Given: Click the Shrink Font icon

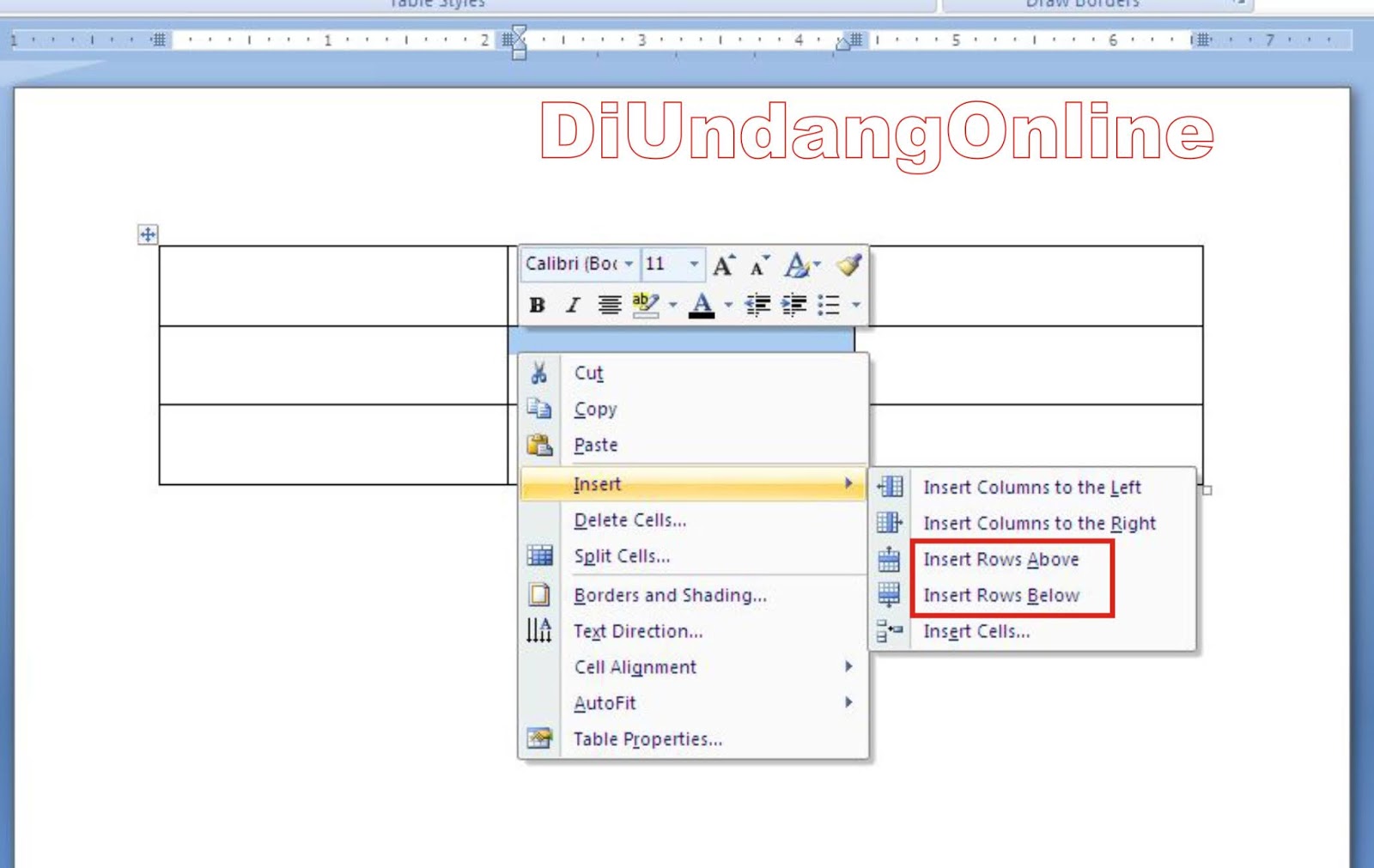Looking at the screenshot, I should pyautogui.click(x=757, y=264).
